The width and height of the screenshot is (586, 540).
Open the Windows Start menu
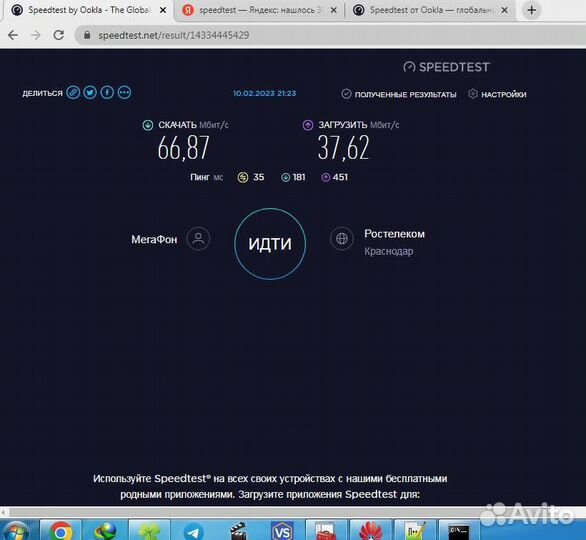coord(15,530)
